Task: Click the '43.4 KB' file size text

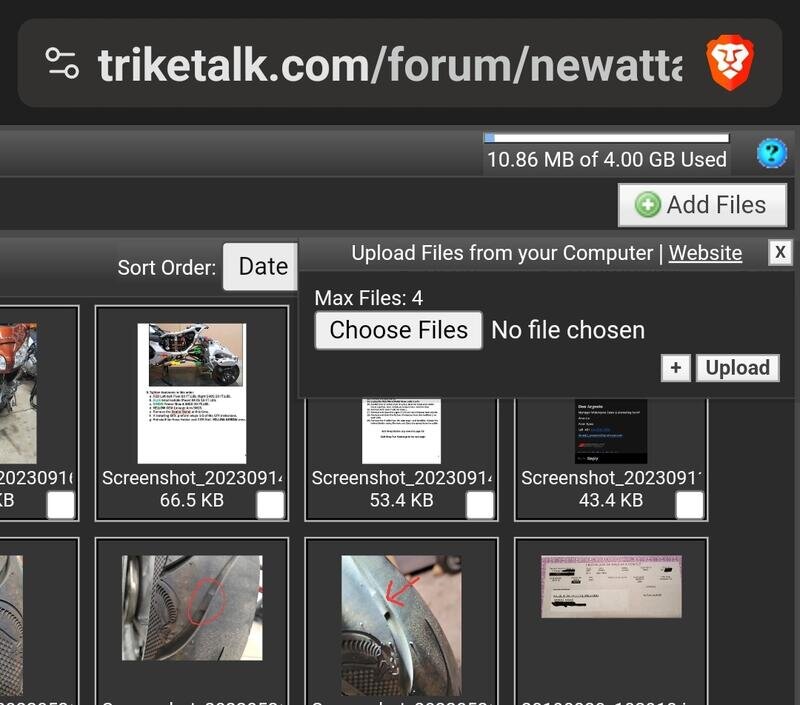Action: 611,500
